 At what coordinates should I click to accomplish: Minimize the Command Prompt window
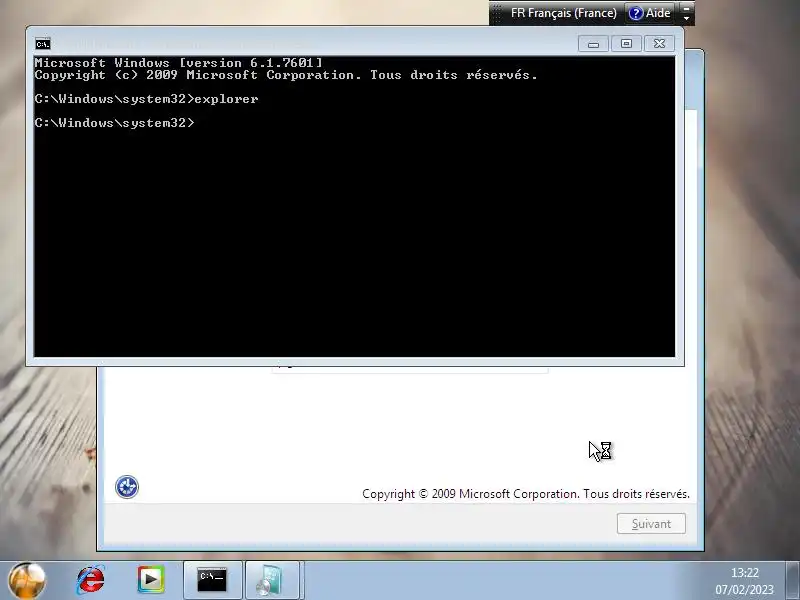click(593, 44)
